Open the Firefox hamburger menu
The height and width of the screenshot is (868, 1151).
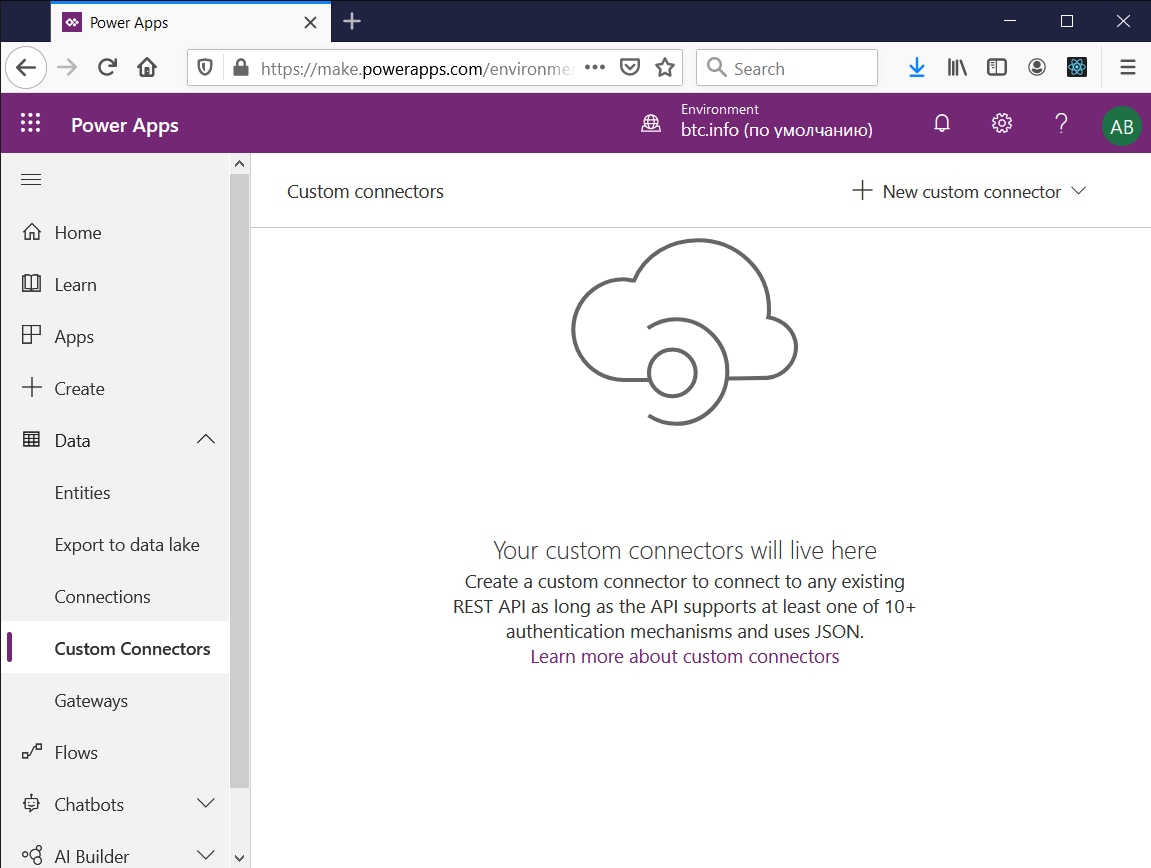[1128, 68]
